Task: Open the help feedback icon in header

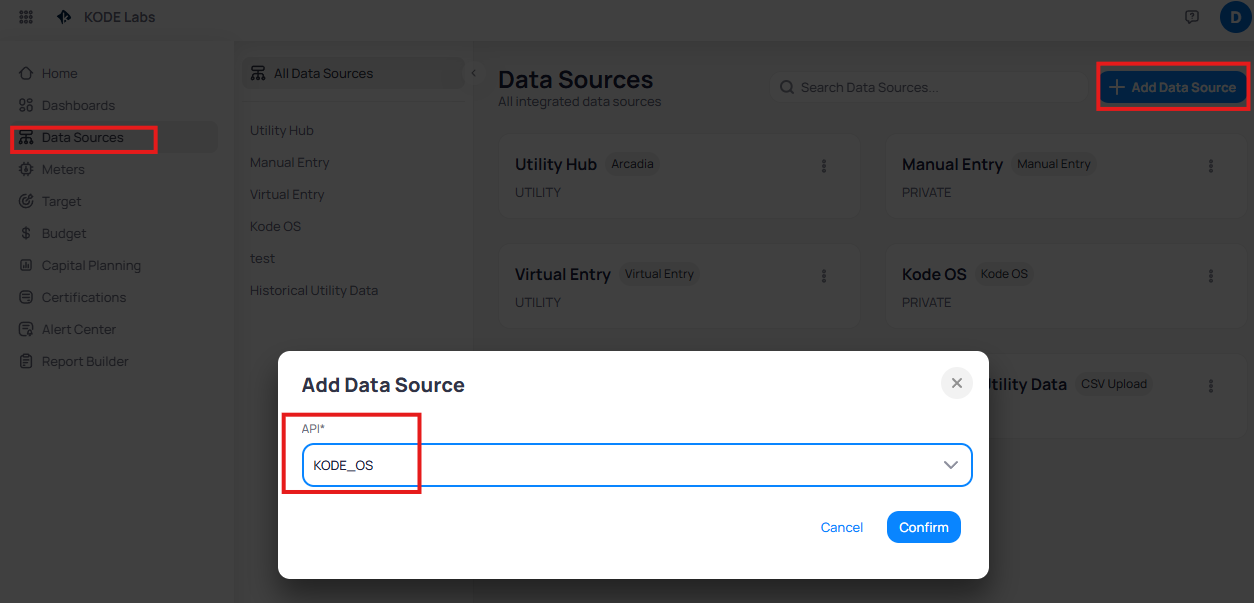Action: pos(1192,17)
